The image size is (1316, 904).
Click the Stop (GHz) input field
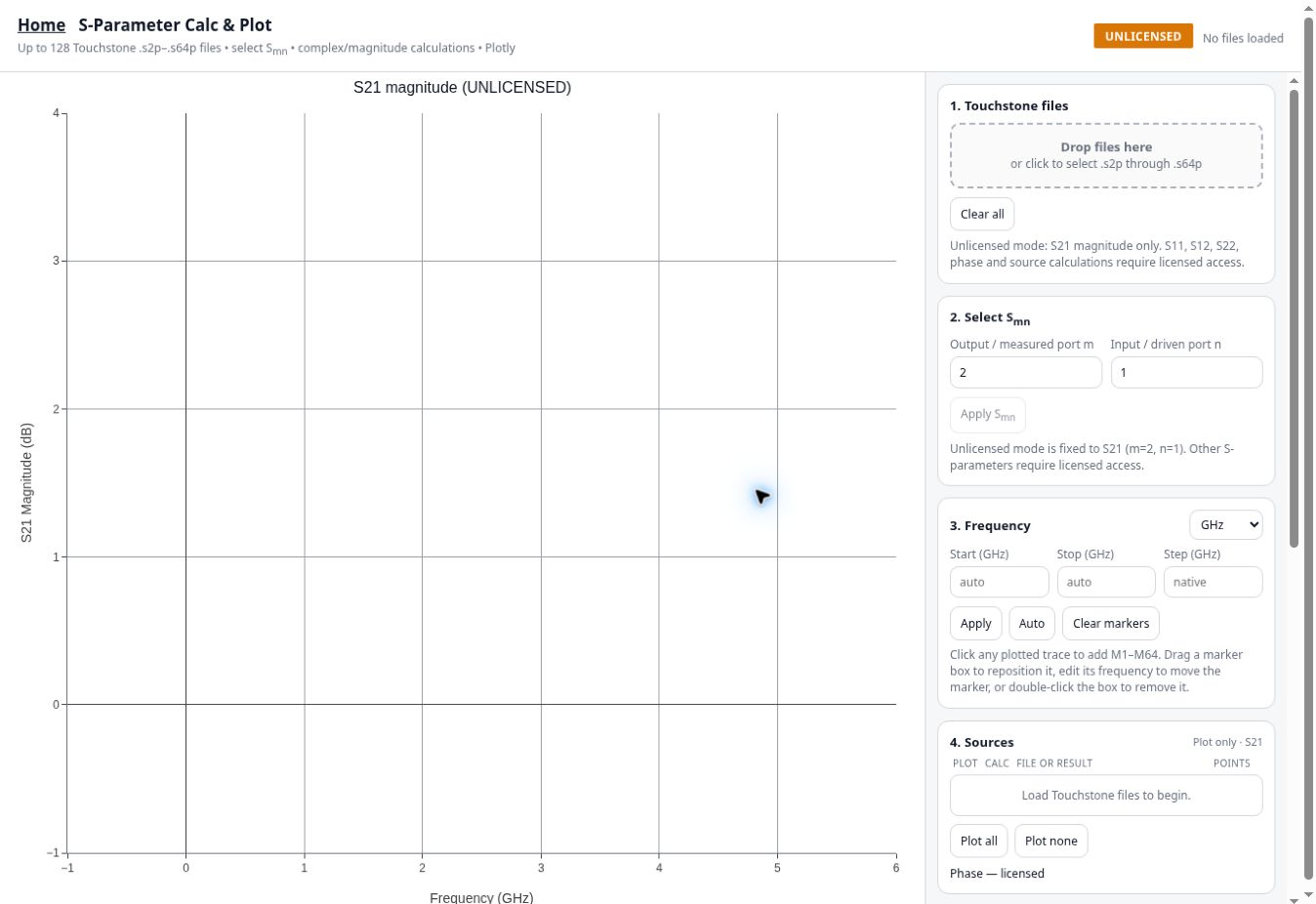coord(1106,582)
